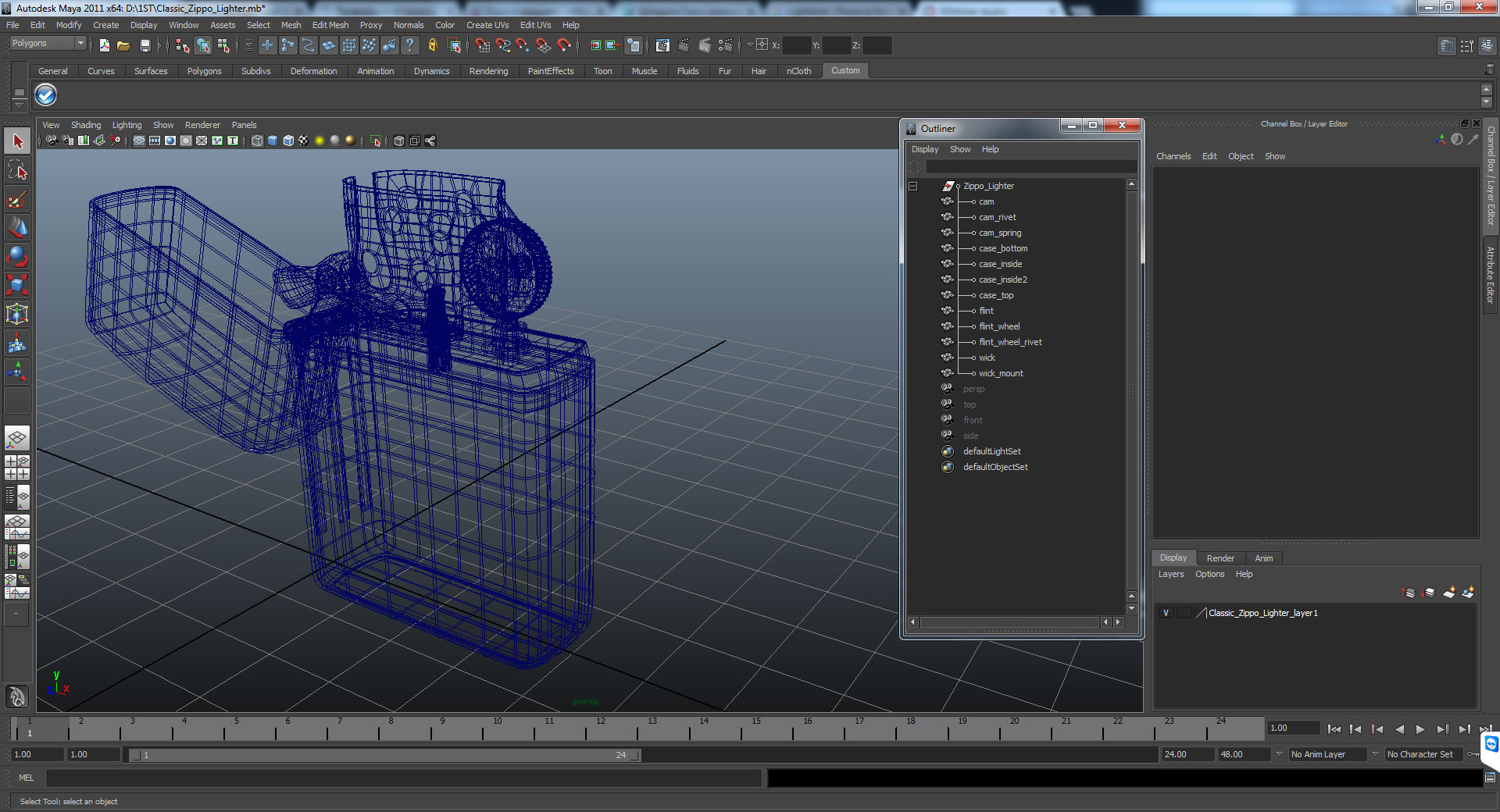Screen dimensions: 1500x812
Task: Open the Mesh menu
Action: [291, 25]
